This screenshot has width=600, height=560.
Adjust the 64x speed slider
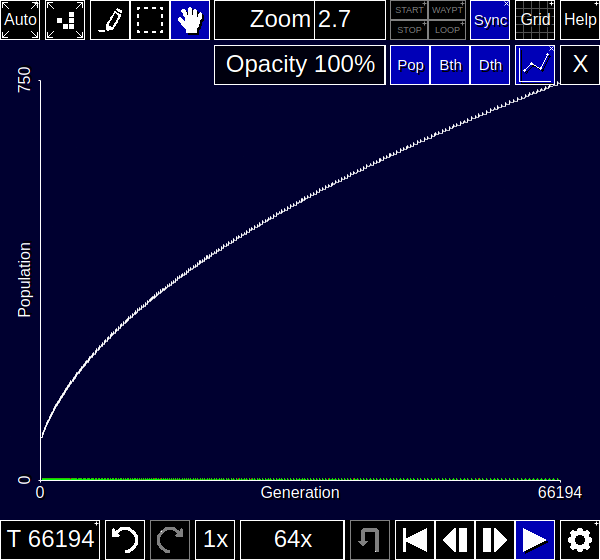[x=292, y=540]
